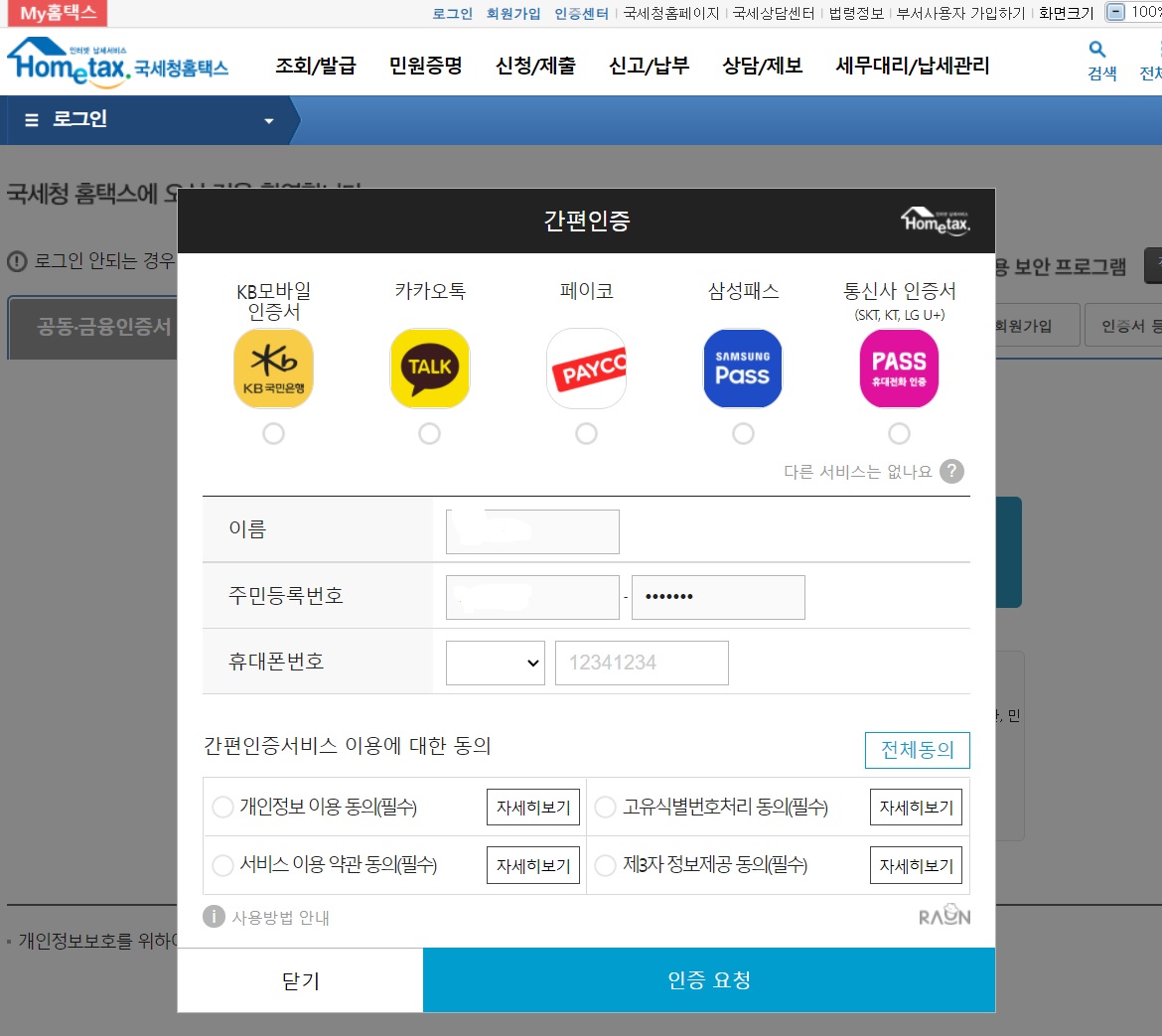Click the 검색 magnifier icon
1162x1036 pixels.
coord(1096,49)
